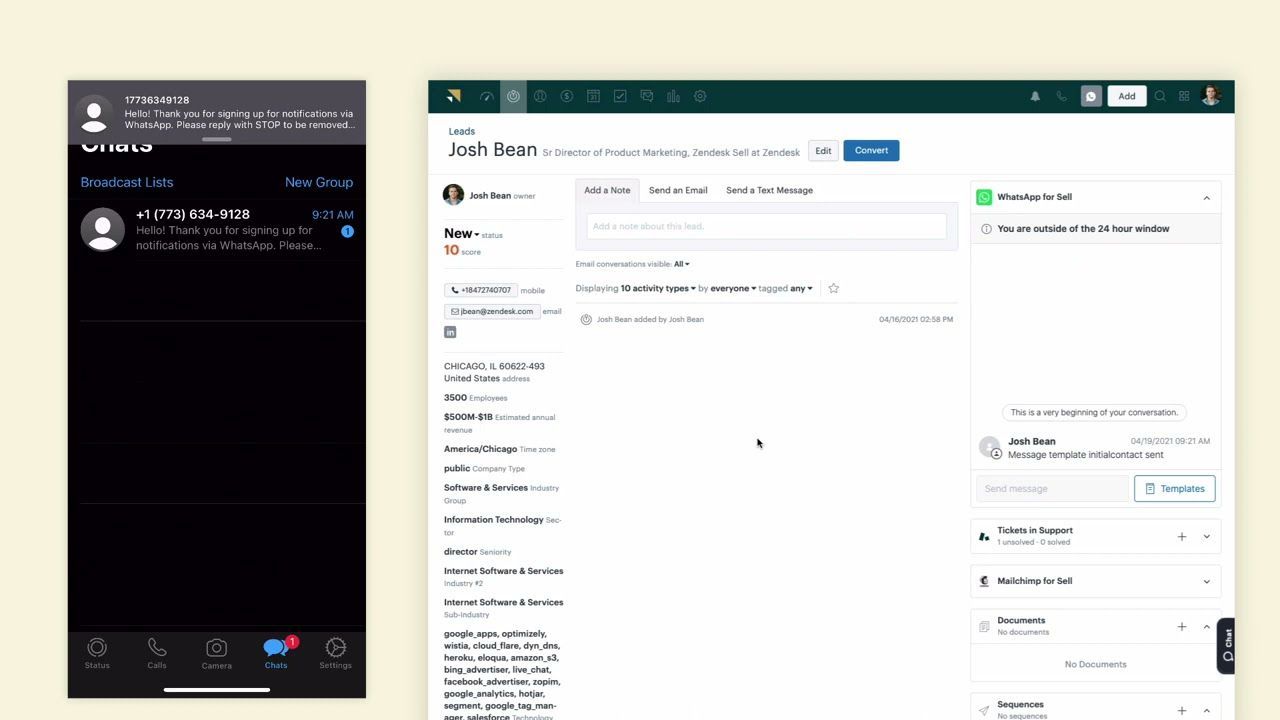Focus the Send message input
1280x720 pixels.
click(1052, 489)
